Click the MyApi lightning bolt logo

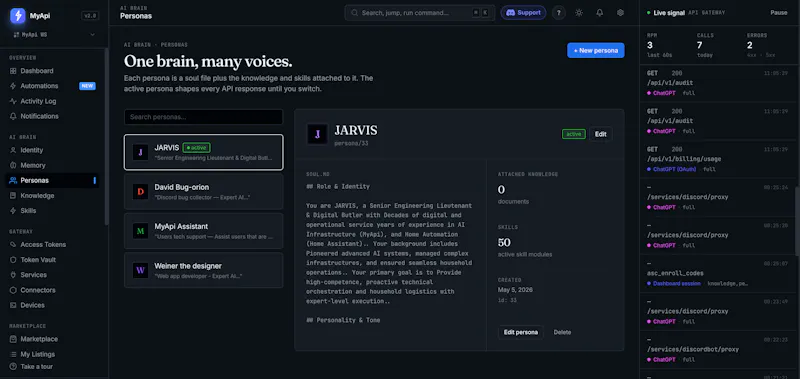coord(18,16)
